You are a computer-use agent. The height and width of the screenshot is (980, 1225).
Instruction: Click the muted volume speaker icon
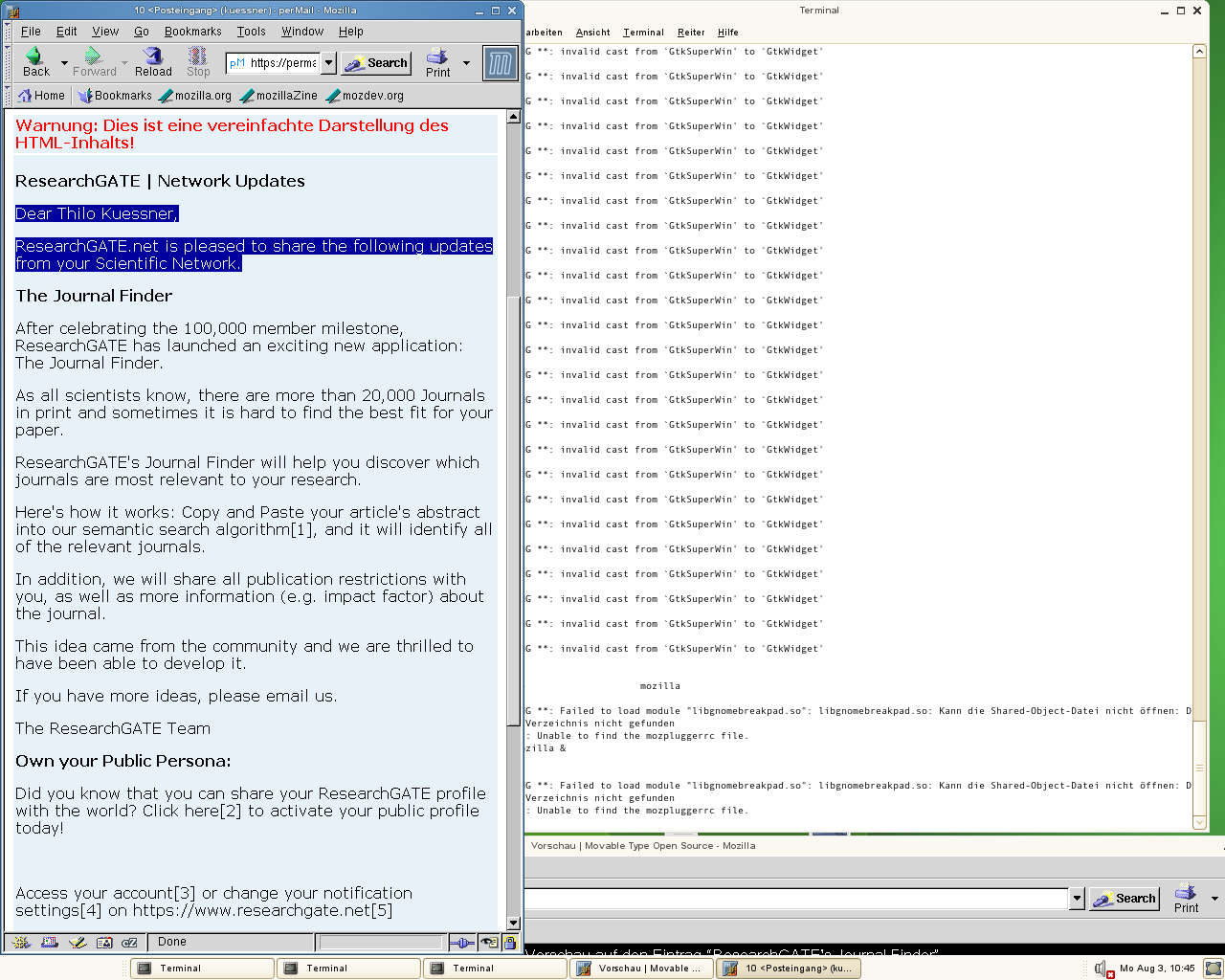coord(1102,969)
